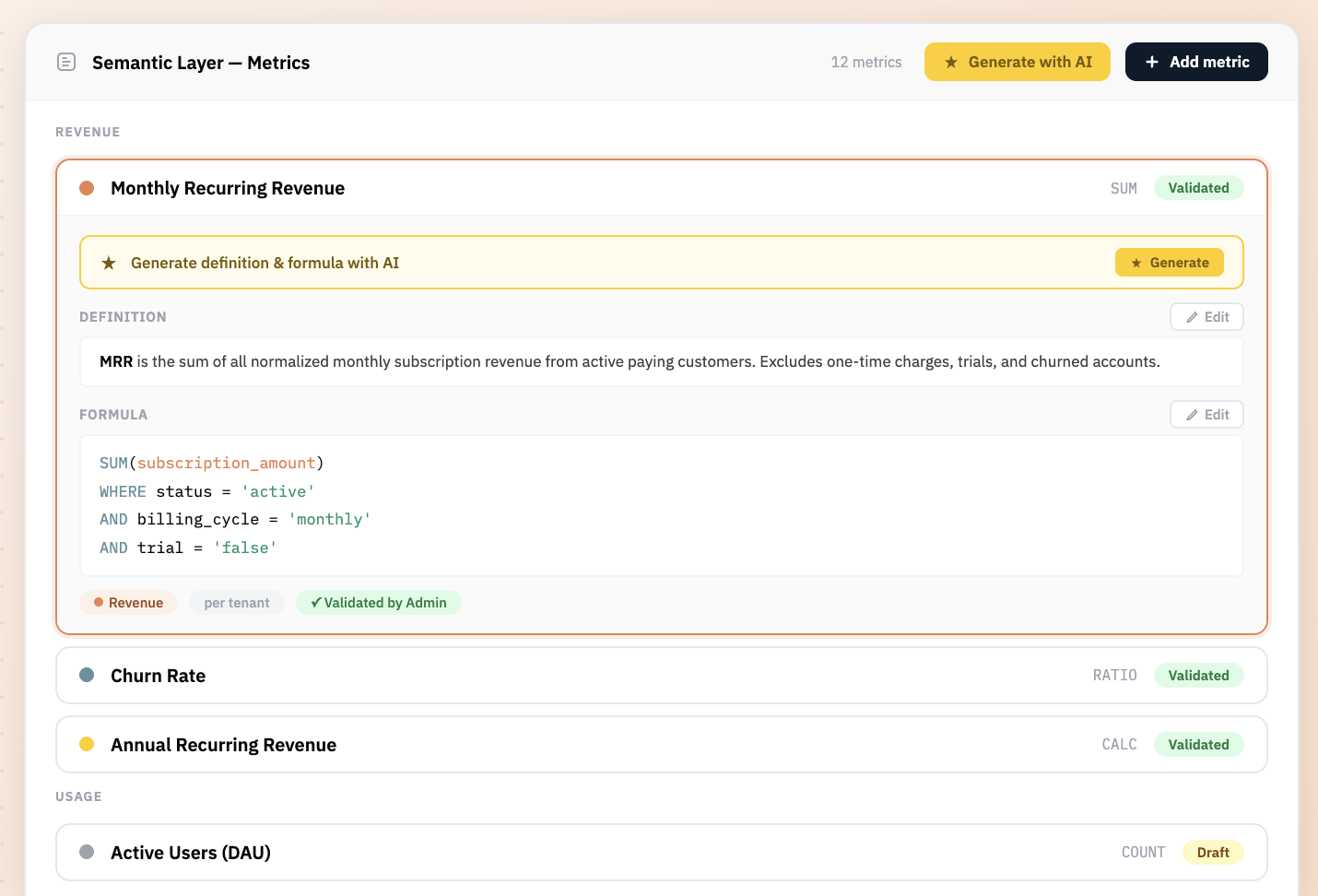1318x896 pixels.
Task: Click gray dot beside Active Users (DAU)
Action: (87, 852)
